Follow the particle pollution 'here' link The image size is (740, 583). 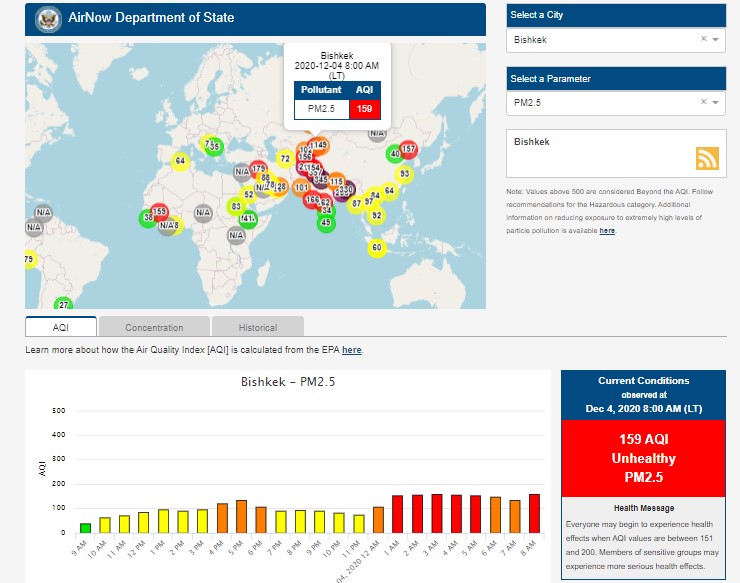point(607,230)
